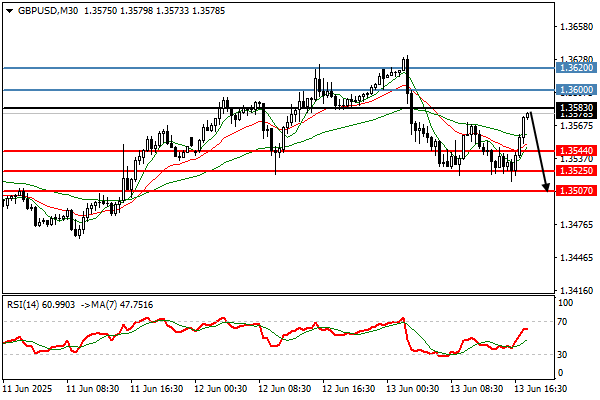Click the 1.36580 value on price axis
Viewport: 600px width, 400px height.
(x=573, y=28)
